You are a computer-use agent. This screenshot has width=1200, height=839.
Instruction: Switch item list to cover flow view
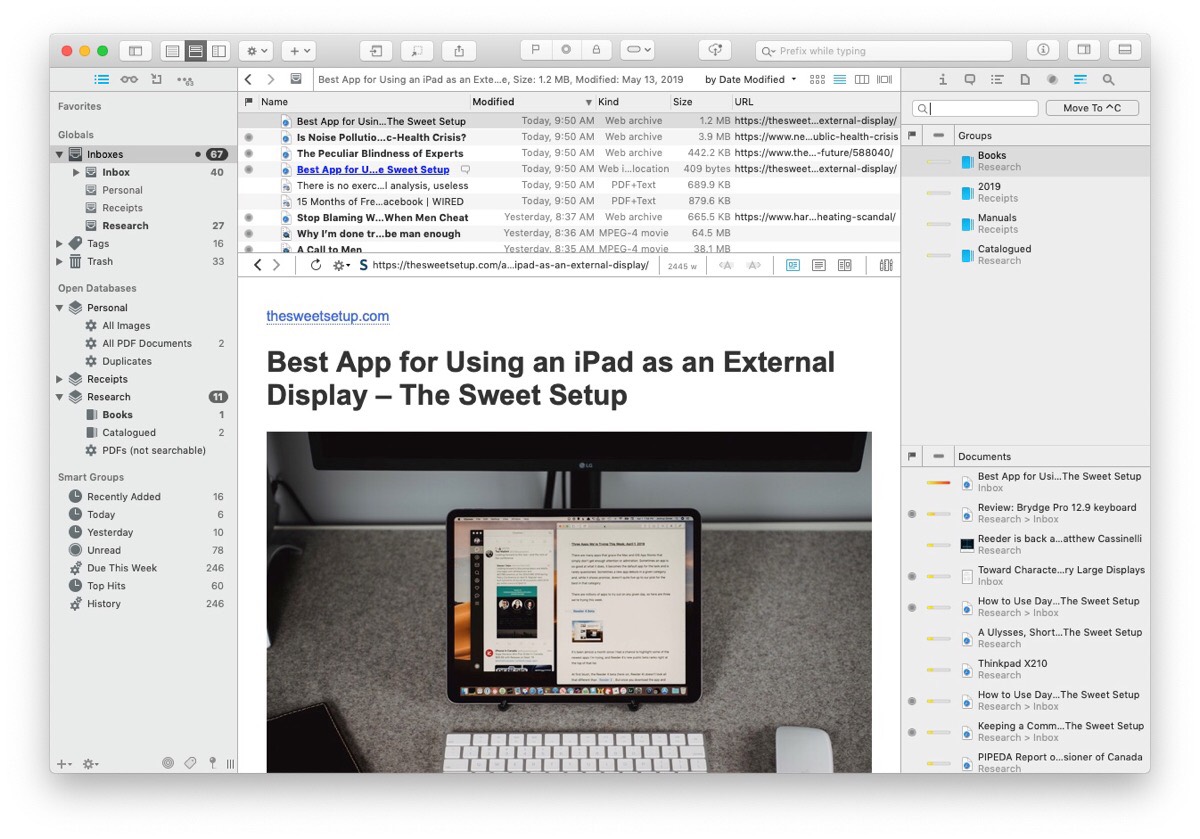tap(884, 79)
